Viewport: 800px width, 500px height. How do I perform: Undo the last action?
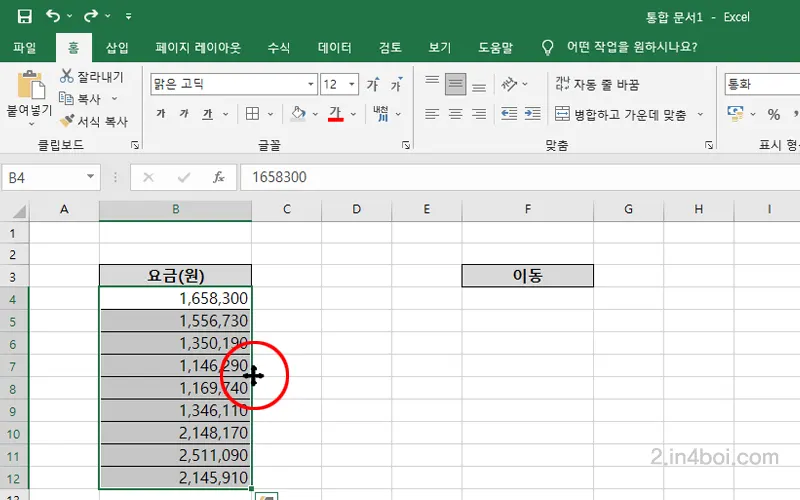coord(53,16)
